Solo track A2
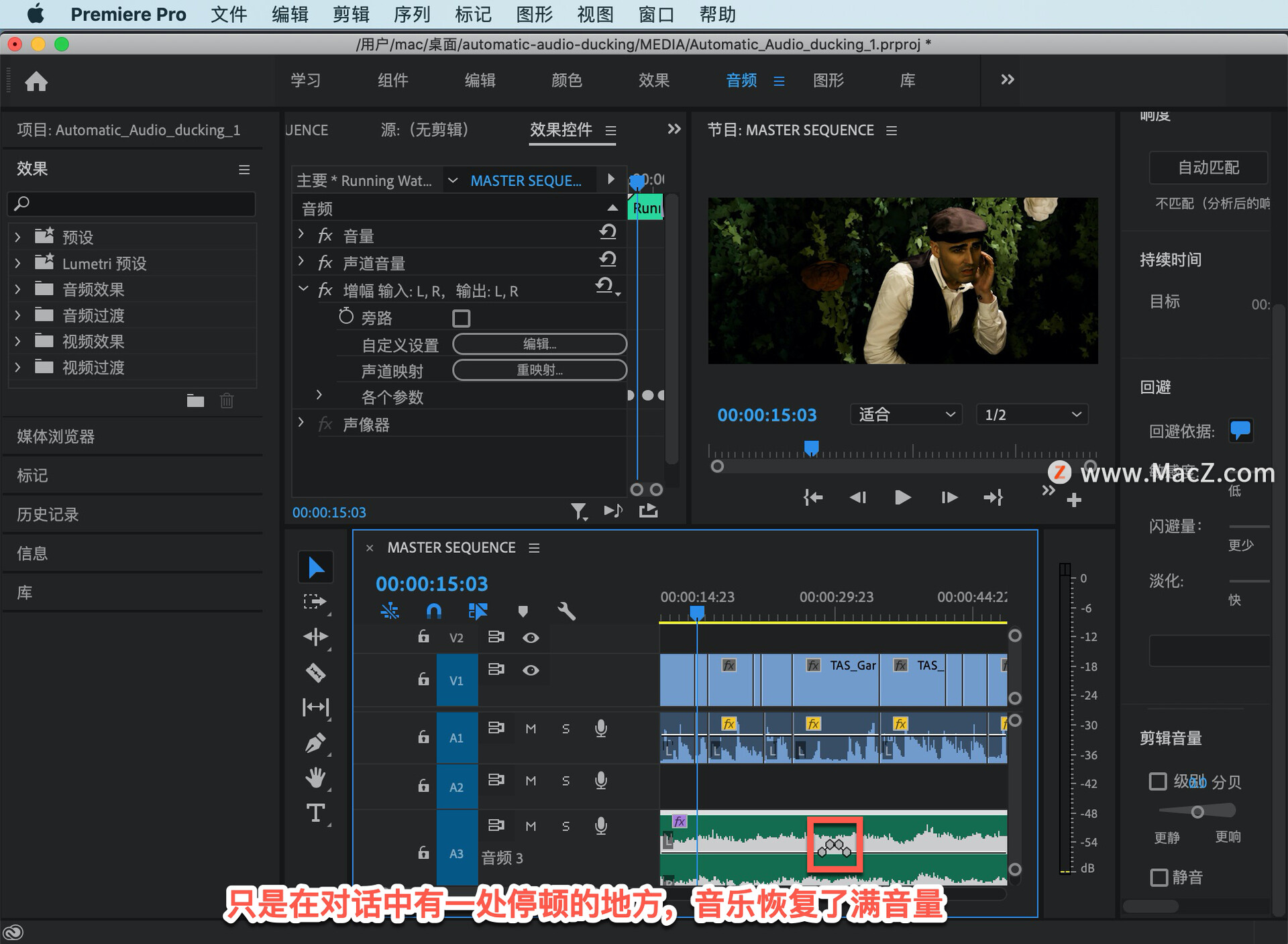The width and height of the screenshot is (1288, 944). point(566,780)
